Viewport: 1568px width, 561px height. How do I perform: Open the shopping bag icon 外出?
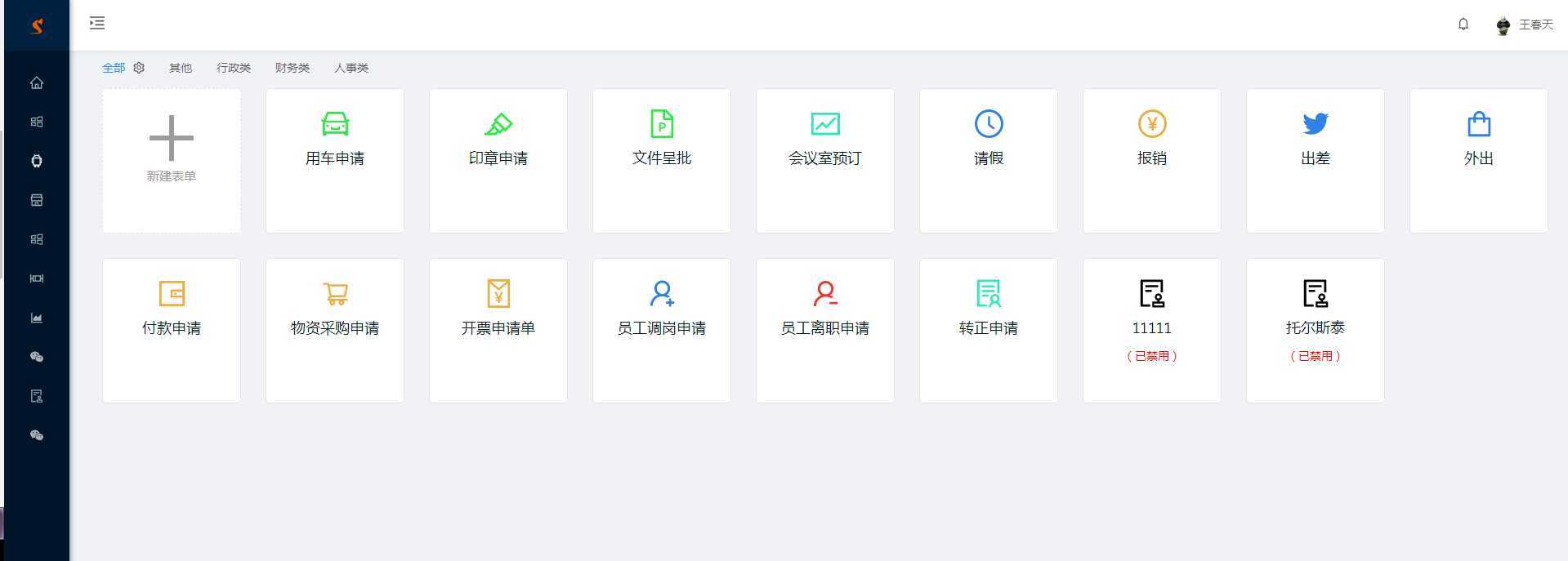1479,124
